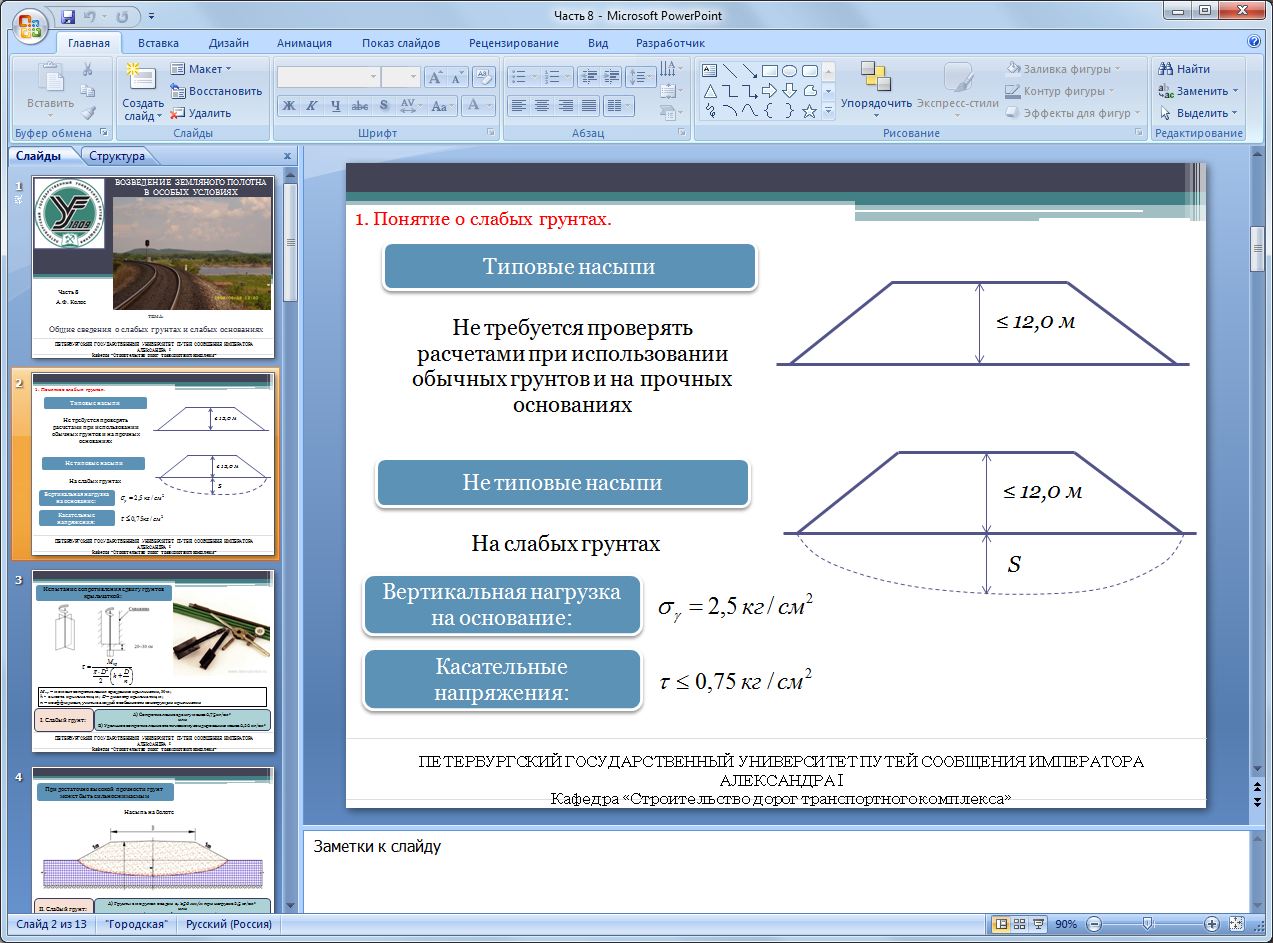Screen dimensions: 1273x943
Task: Select the Rectangle shape
Action: (x=770, y=71)
